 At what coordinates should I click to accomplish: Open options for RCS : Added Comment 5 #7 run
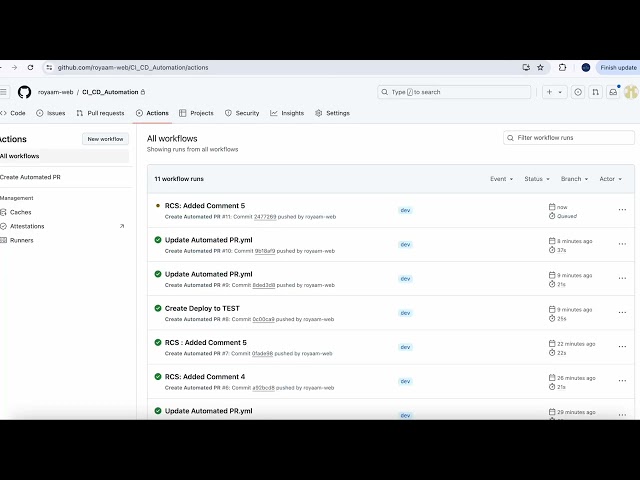[622, 347]
